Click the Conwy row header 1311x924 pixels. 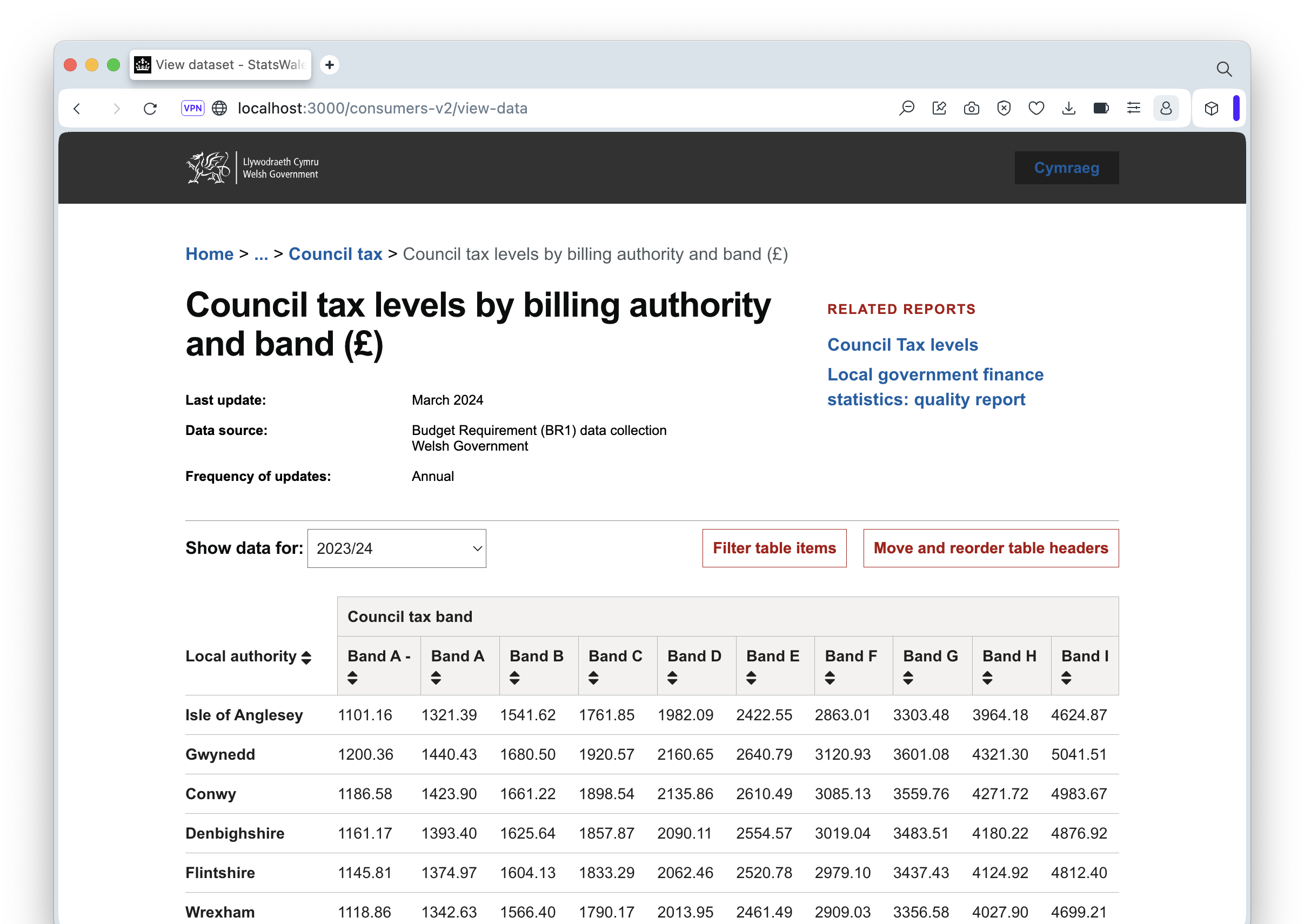click(210, 794)
